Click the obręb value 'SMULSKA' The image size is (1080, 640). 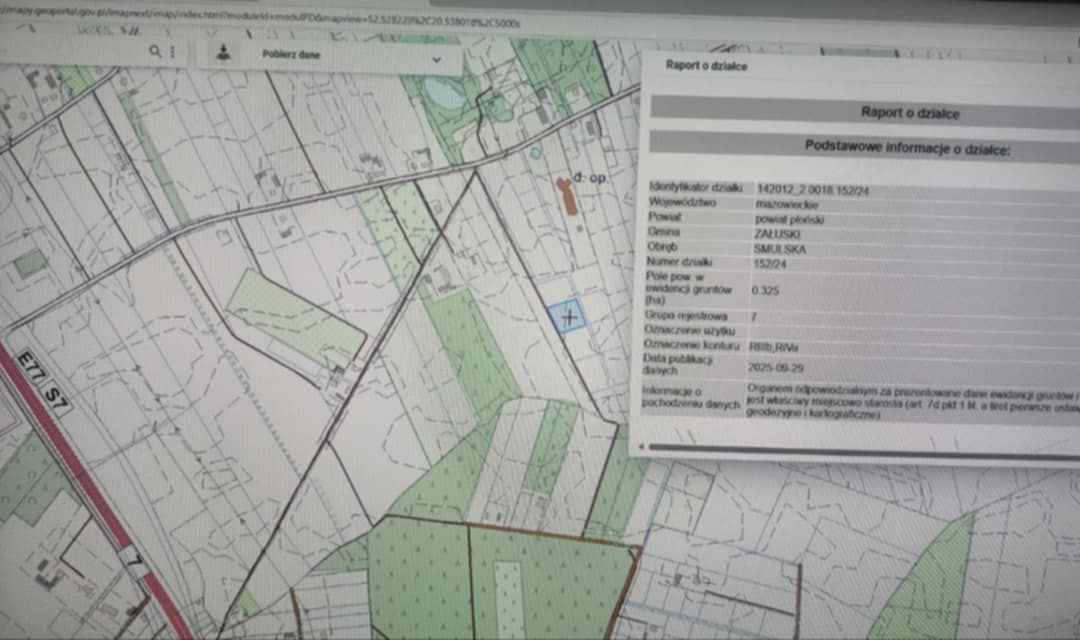[x=780, y=249]
